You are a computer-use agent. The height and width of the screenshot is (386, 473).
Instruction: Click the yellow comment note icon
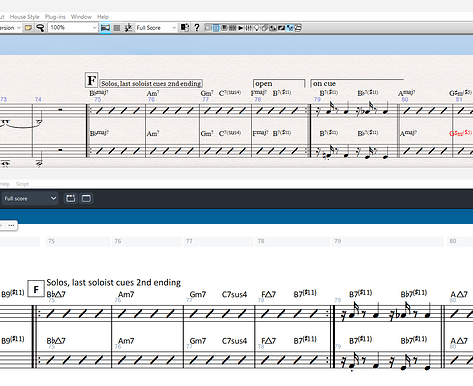(28, 28)
